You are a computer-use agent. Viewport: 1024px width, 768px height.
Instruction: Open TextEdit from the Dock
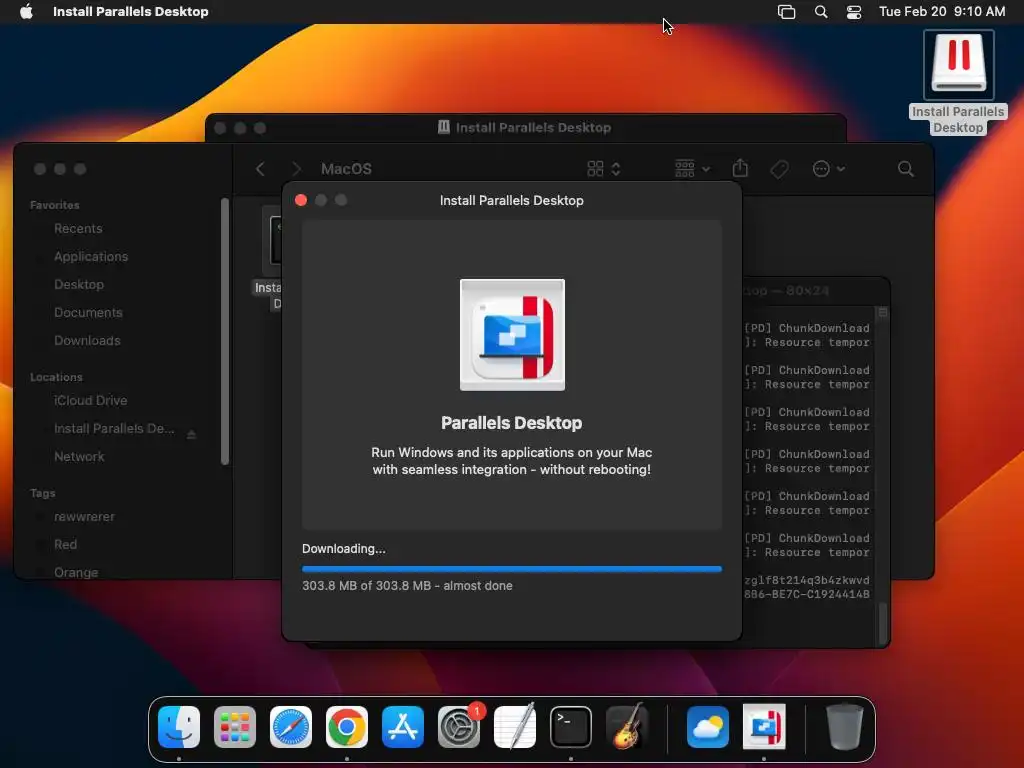pyautogui.click(x=515, y=726)
